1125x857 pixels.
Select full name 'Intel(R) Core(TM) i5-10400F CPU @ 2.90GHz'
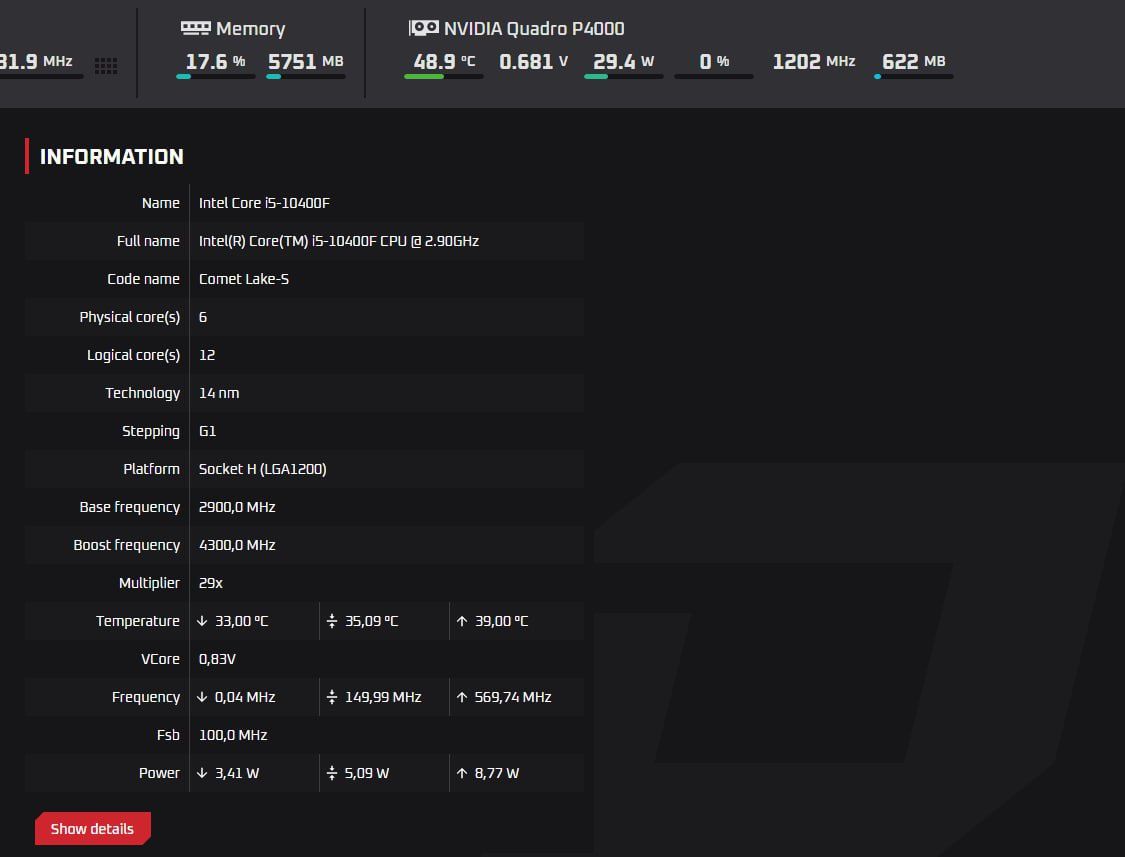(x=339, y=241)
